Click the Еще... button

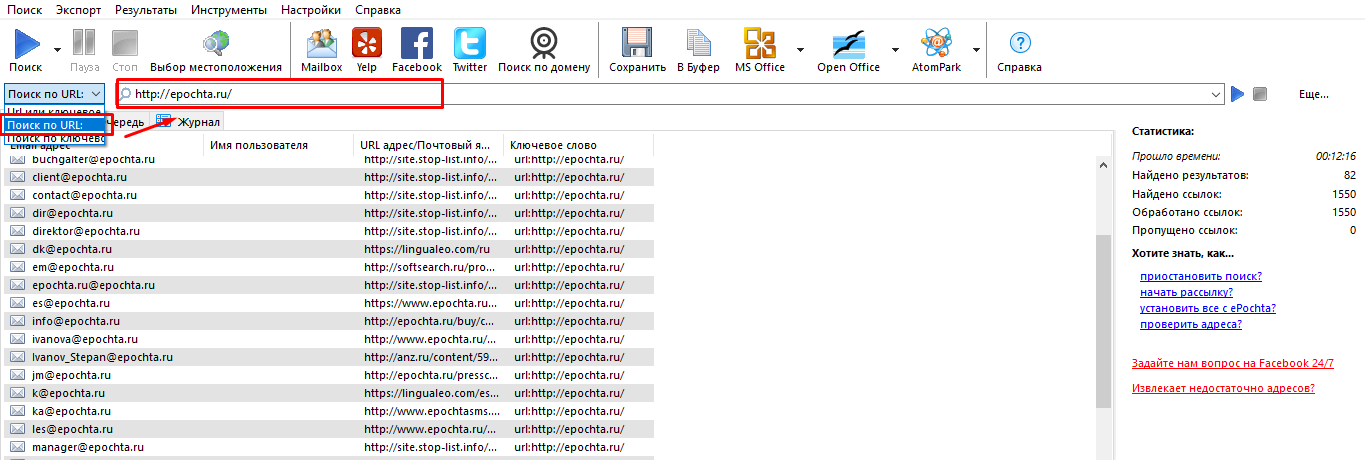point(1313,94)
